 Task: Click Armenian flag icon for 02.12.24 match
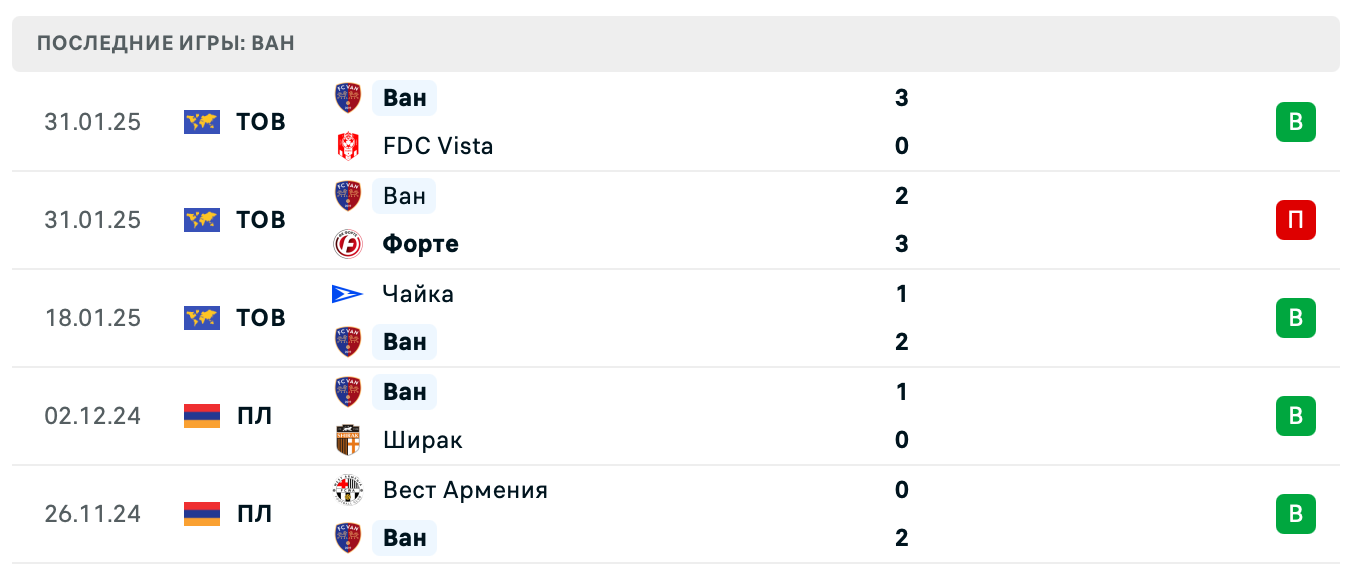(x=202, y=416)
